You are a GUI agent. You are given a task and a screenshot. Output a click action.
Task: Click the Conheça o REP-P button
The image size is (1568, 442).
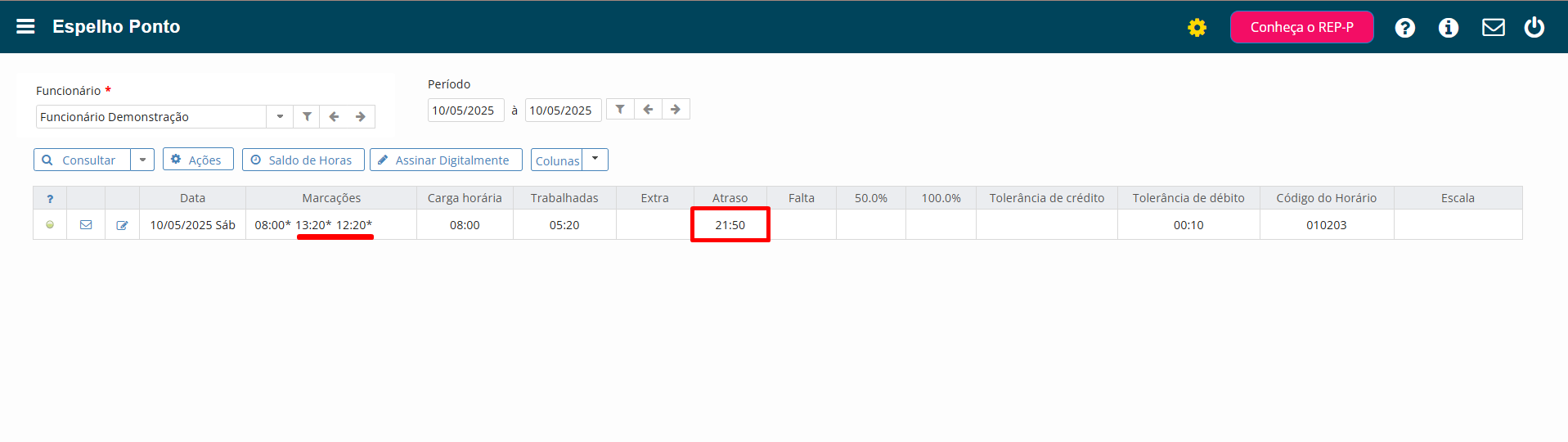point(1301,27)
